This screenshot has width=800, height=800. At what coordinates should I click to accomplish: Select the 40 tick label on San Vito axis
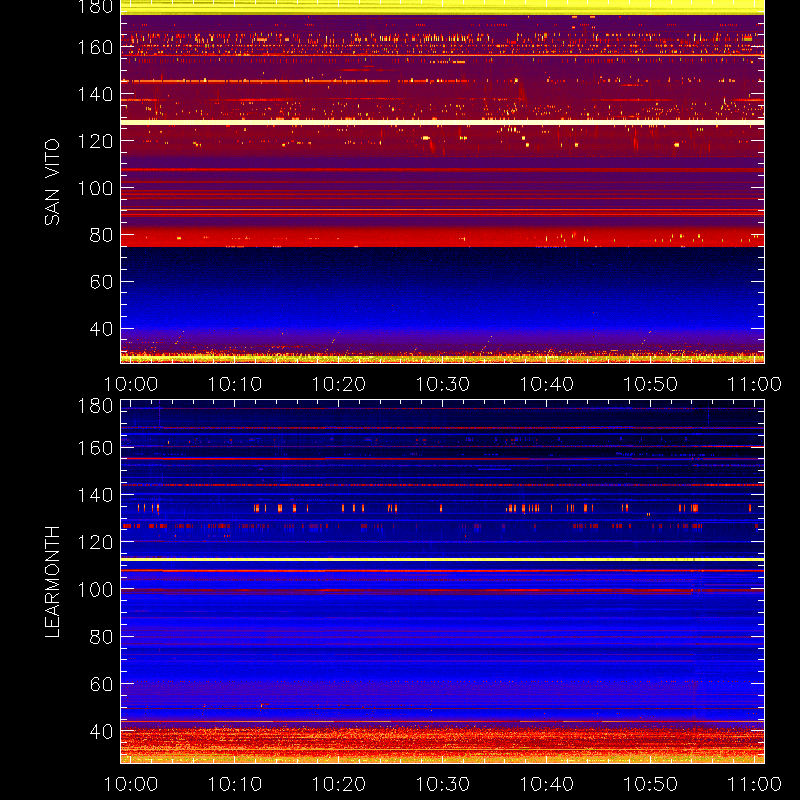click(x=101, y=329)
